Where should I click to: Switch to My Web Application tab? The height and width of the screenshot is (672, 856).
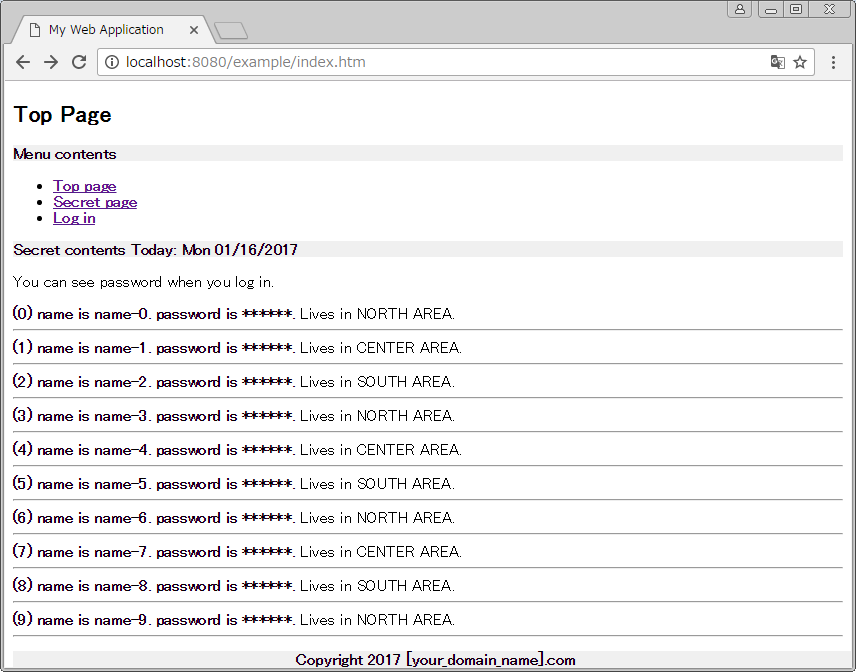(x=106, y=30)
